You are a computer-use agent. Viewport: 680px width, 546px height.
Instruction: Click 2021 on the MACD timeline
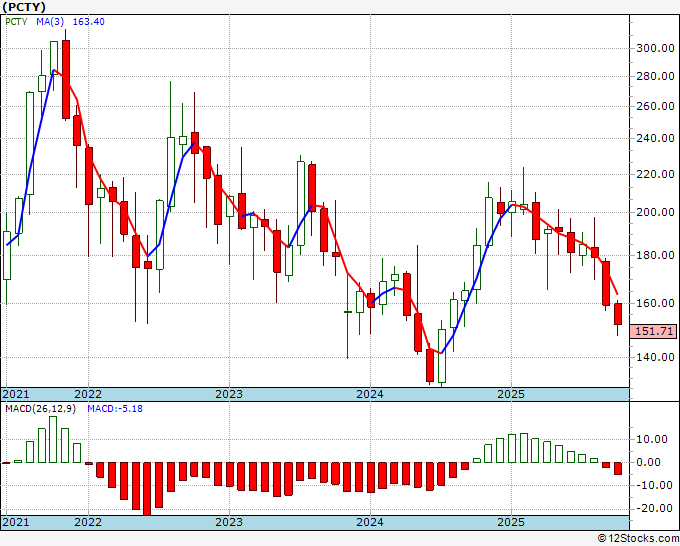coord(16,522)
